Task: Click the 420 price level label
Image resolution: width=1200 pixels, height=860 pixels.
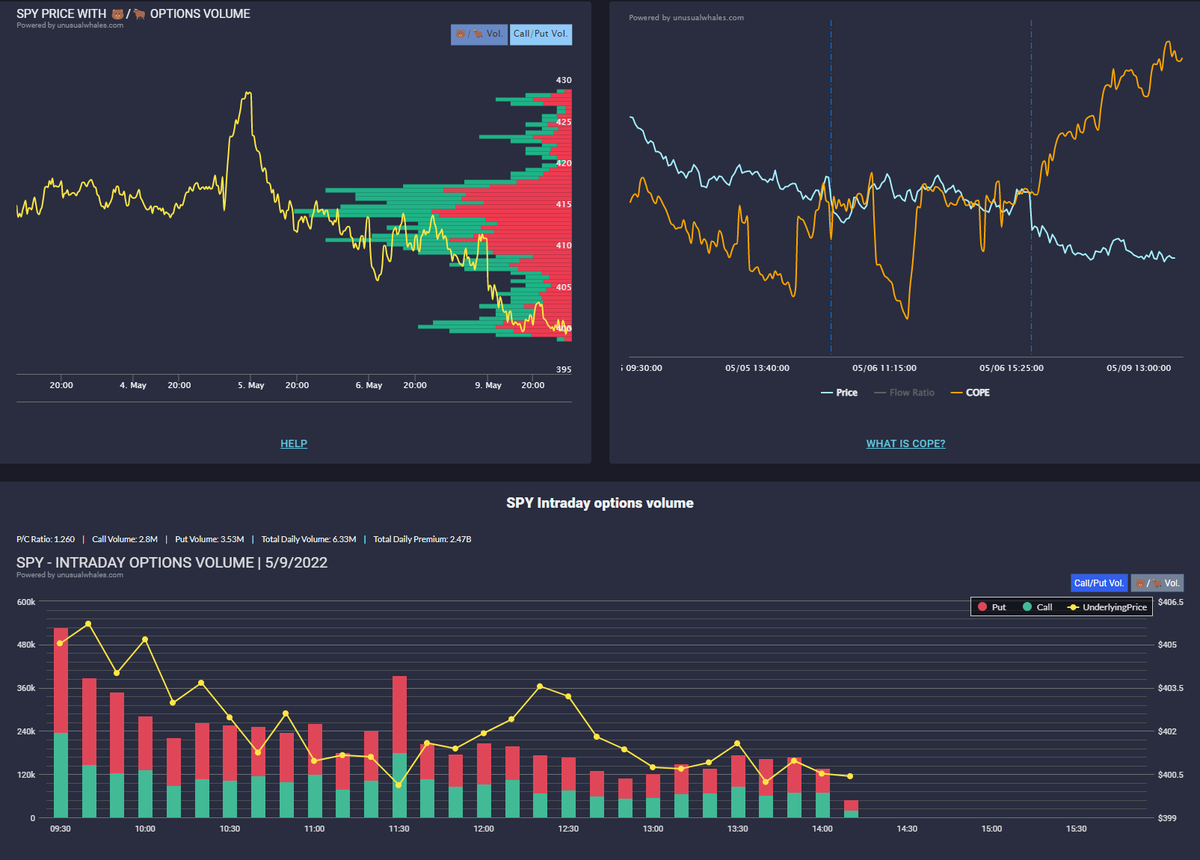Action: 564,163
